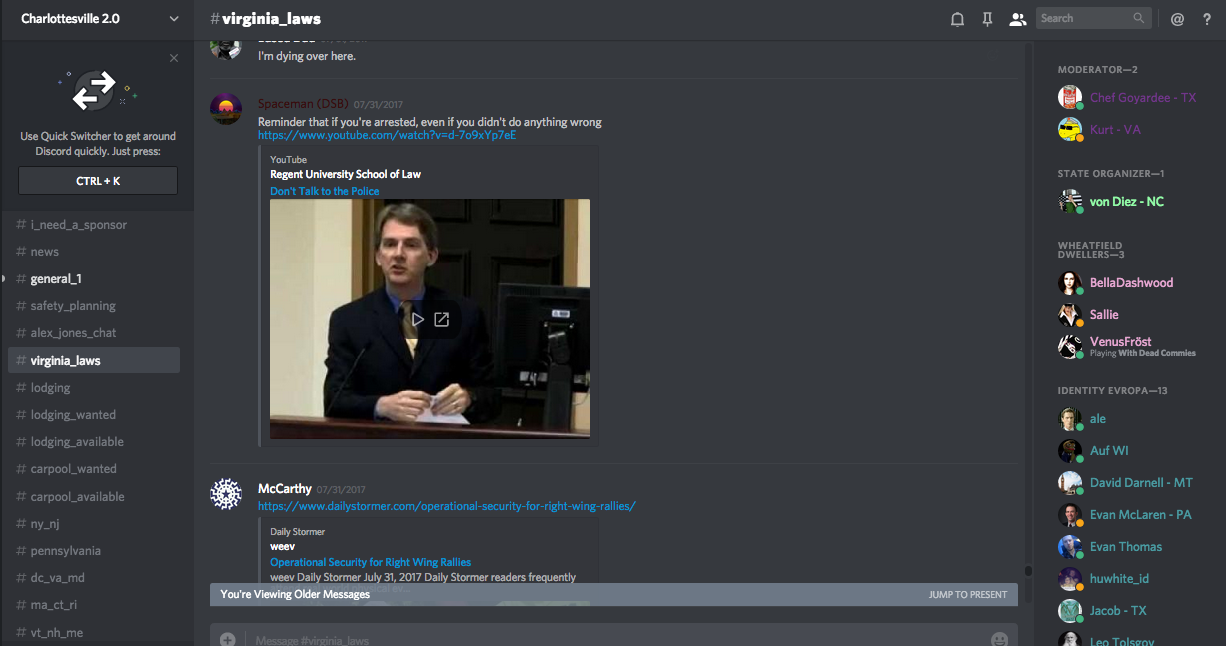
Task: Open the help question mark icon
Action: tap(1206, 19)
